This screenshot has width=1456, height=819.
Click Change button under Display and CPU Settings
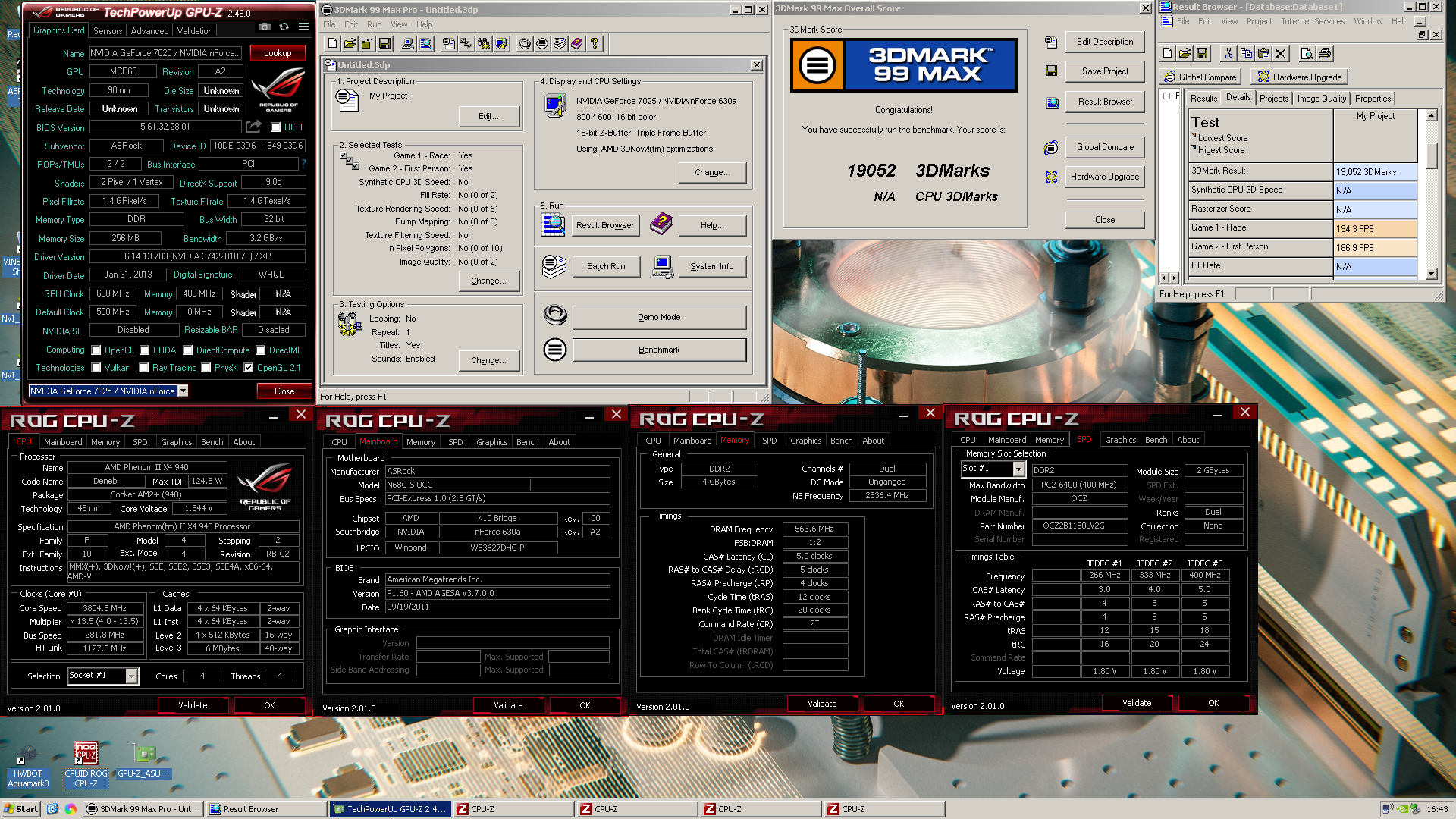click(711, 172)
